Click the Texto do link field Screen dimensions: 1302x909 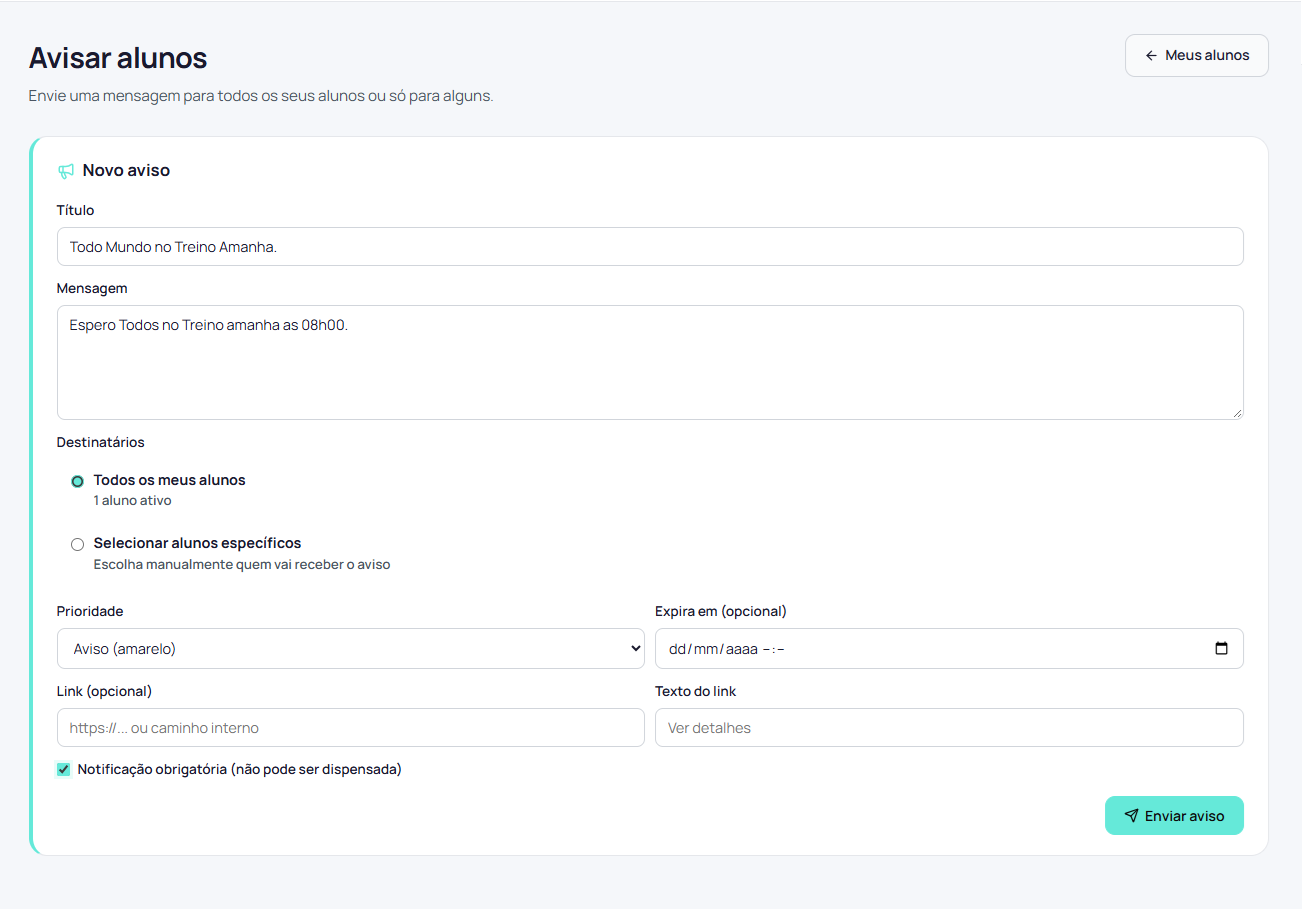point(949,728)
